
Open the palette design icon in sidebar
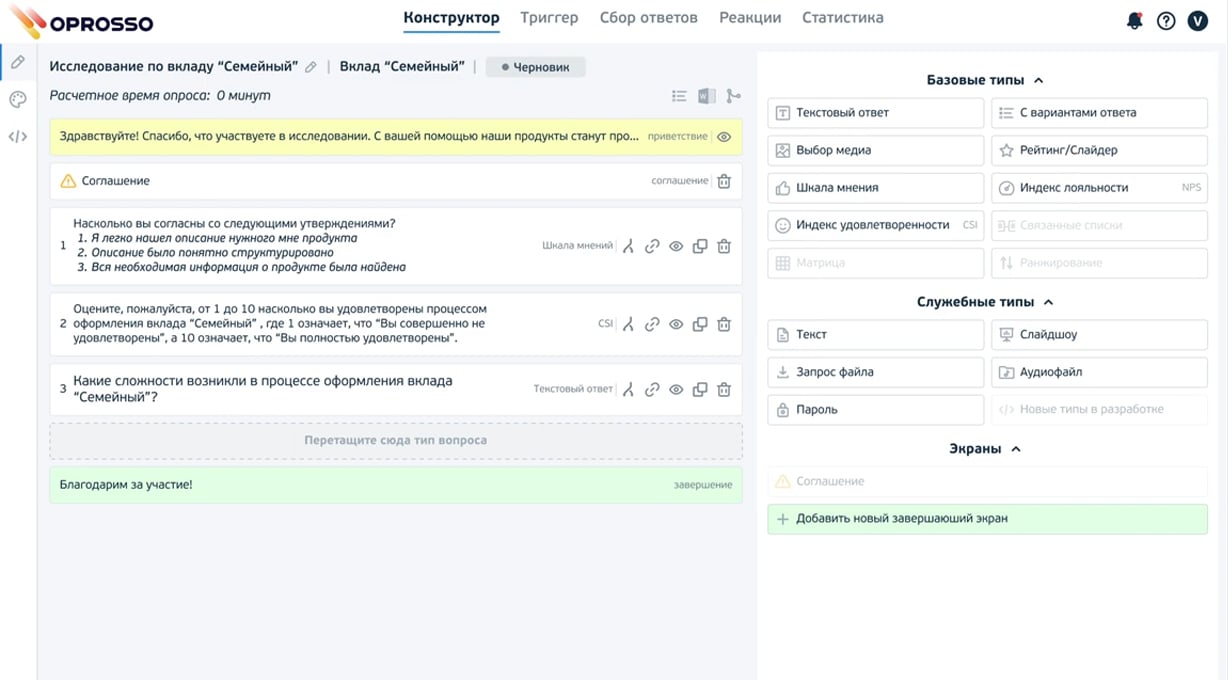18,99
